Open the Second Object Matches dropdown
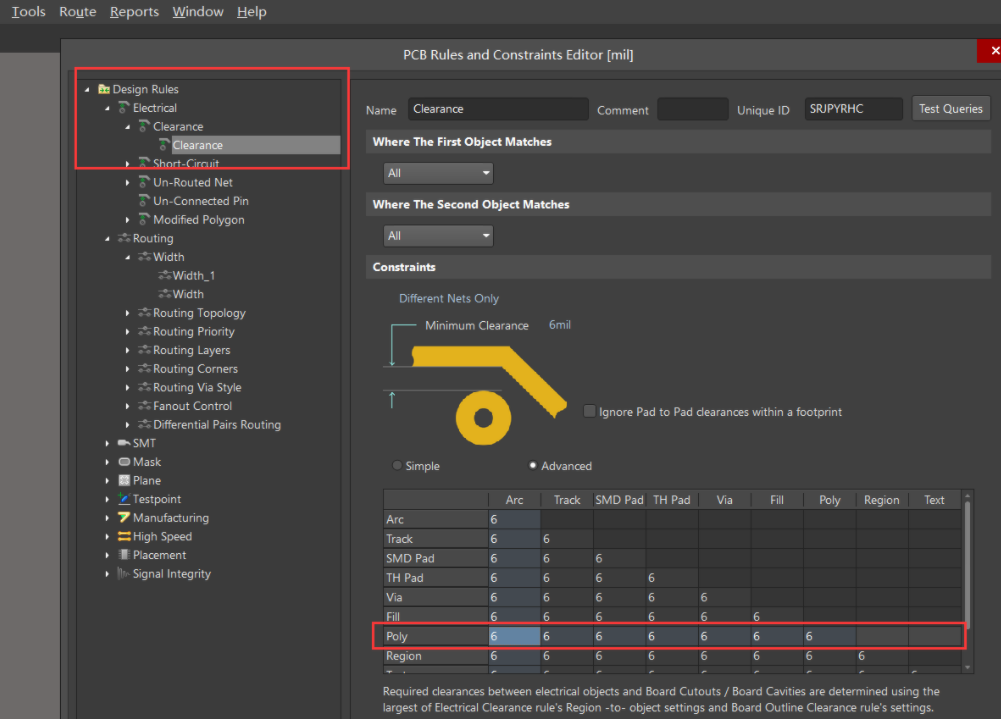Viewport: 1001px width, 719px height. click(438, 236)
